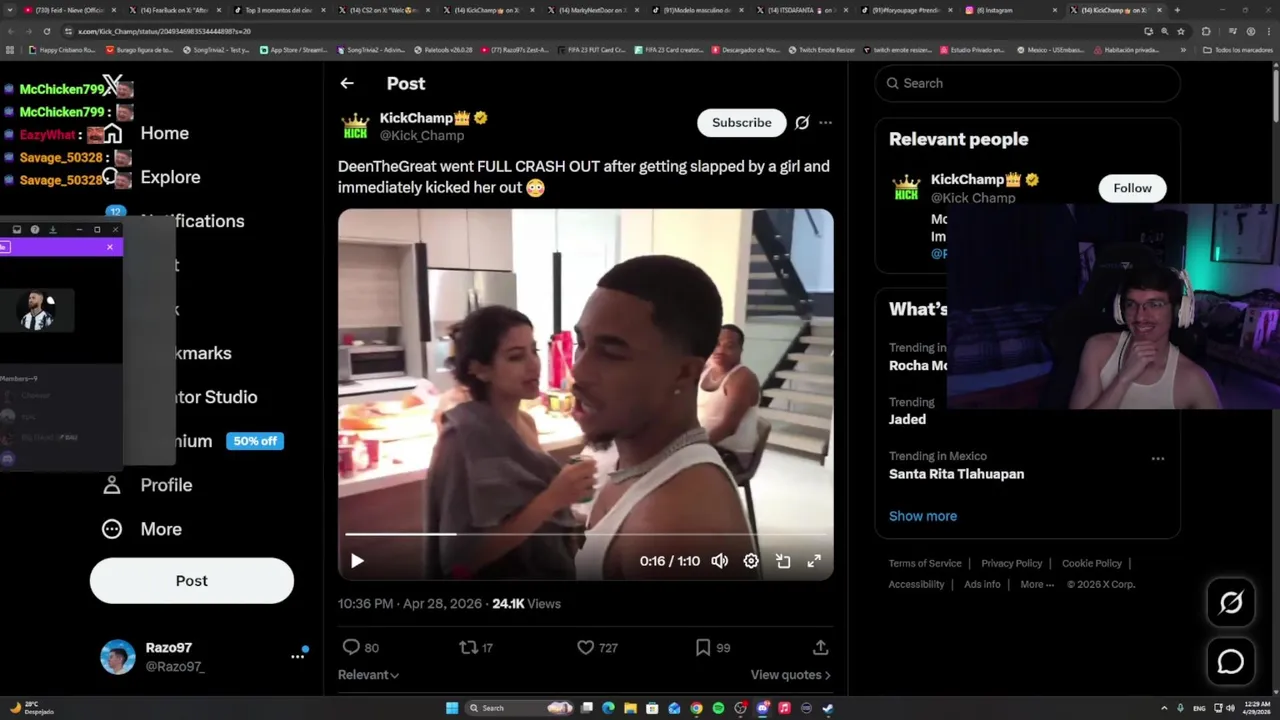Enter fullscreen for the video

point(814,561)
